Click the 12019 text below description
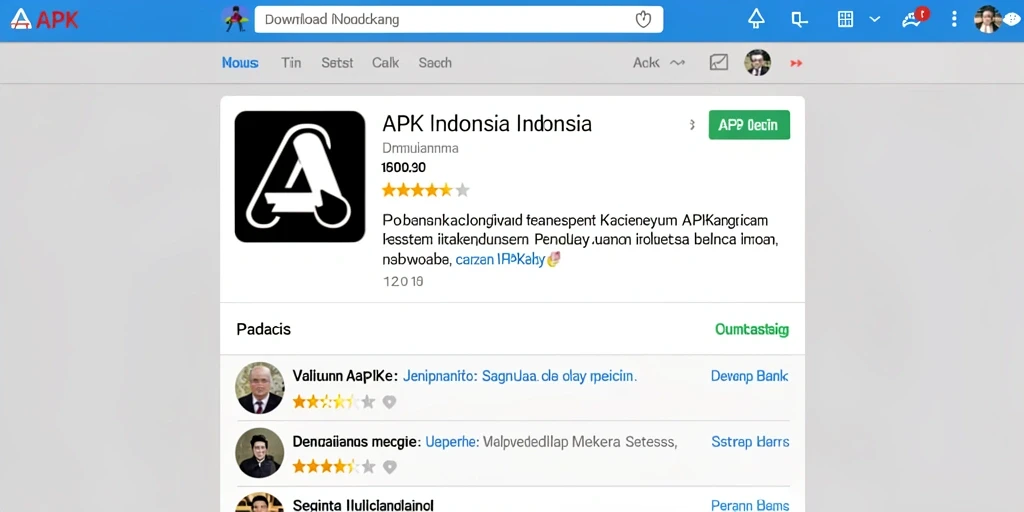 click(x=403, y=281)
